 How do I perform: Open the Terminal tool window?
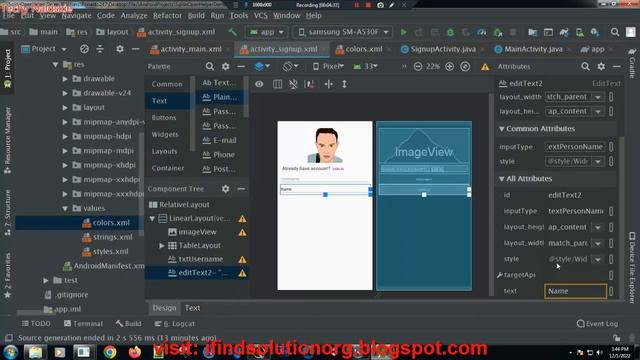pyautogui.click(x=83, y=324)
